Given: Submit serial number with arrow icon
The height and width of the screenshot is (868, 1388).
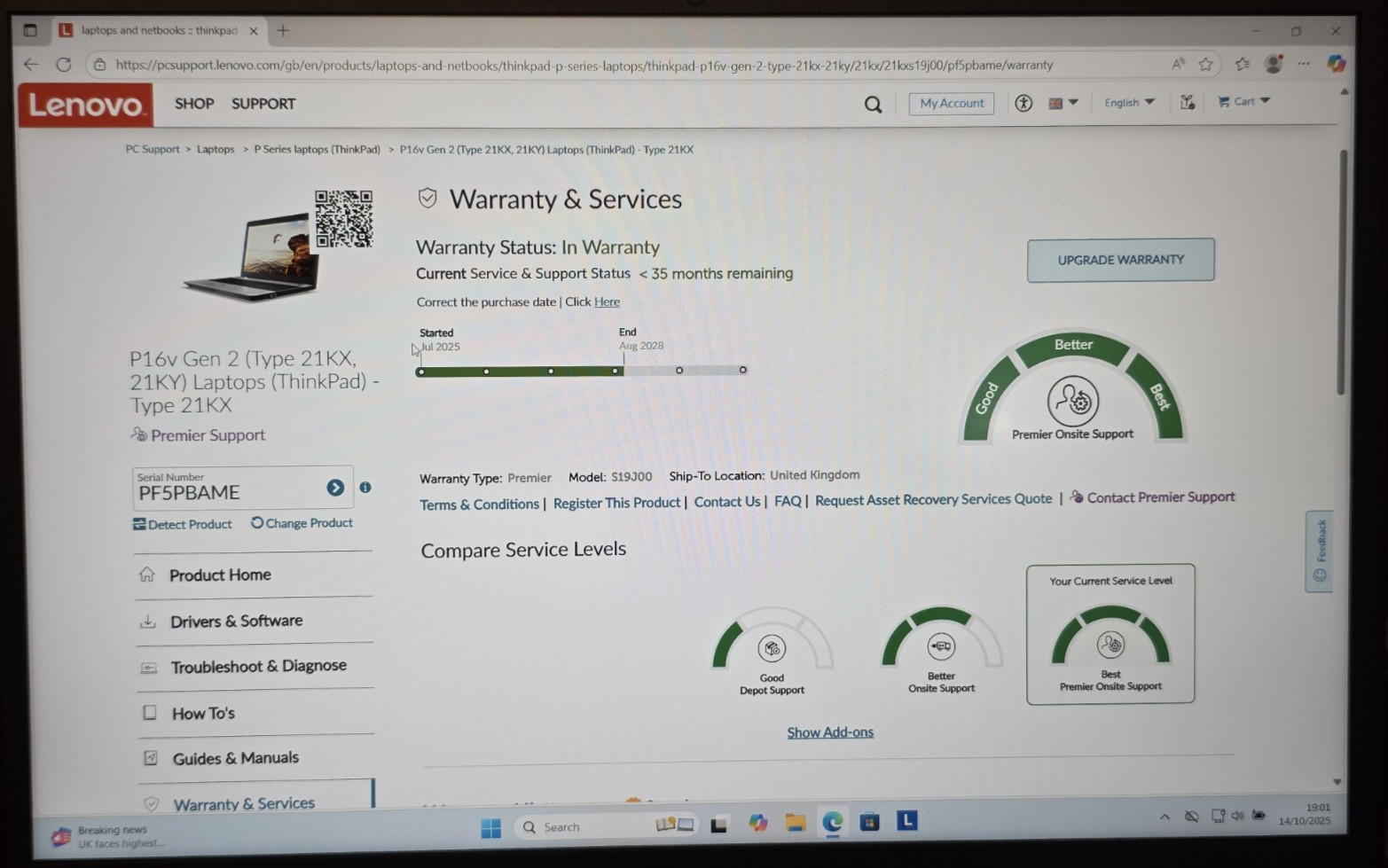Looking at the screenshot, I should (x=335, y=488).
